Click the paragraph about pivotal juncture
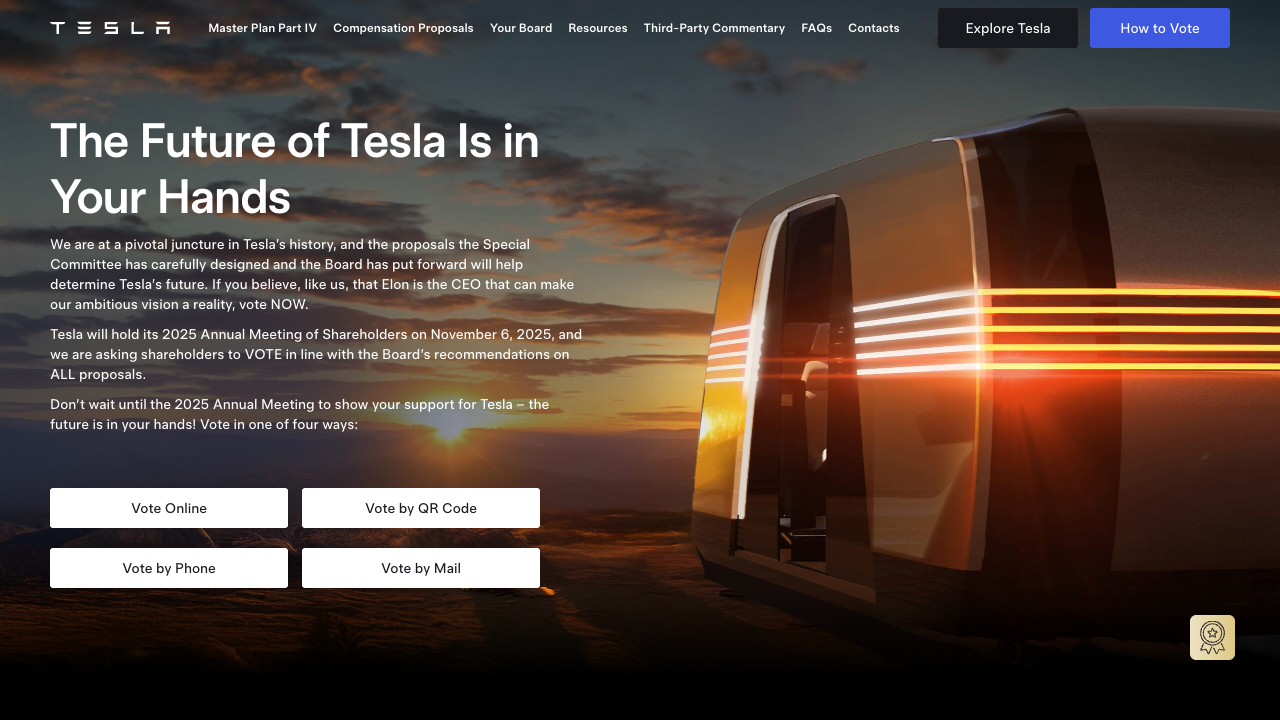This screenshot has width=1280, height=720. [312, 274]
